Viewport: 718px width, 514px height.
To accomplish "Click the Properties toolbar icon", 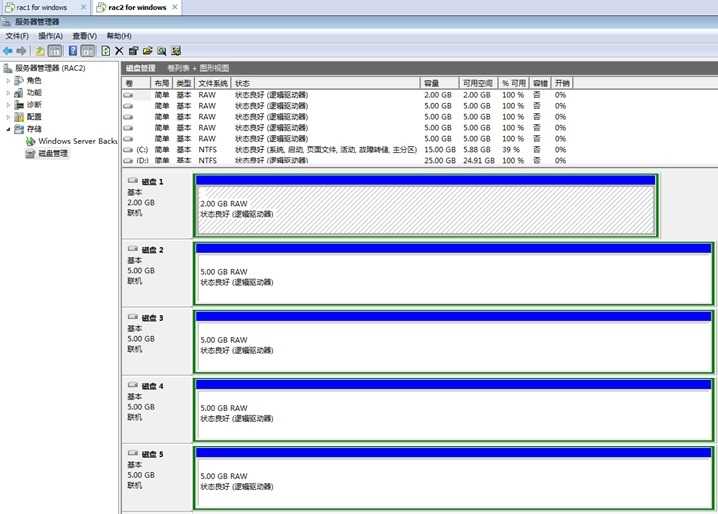I will 133,51.
